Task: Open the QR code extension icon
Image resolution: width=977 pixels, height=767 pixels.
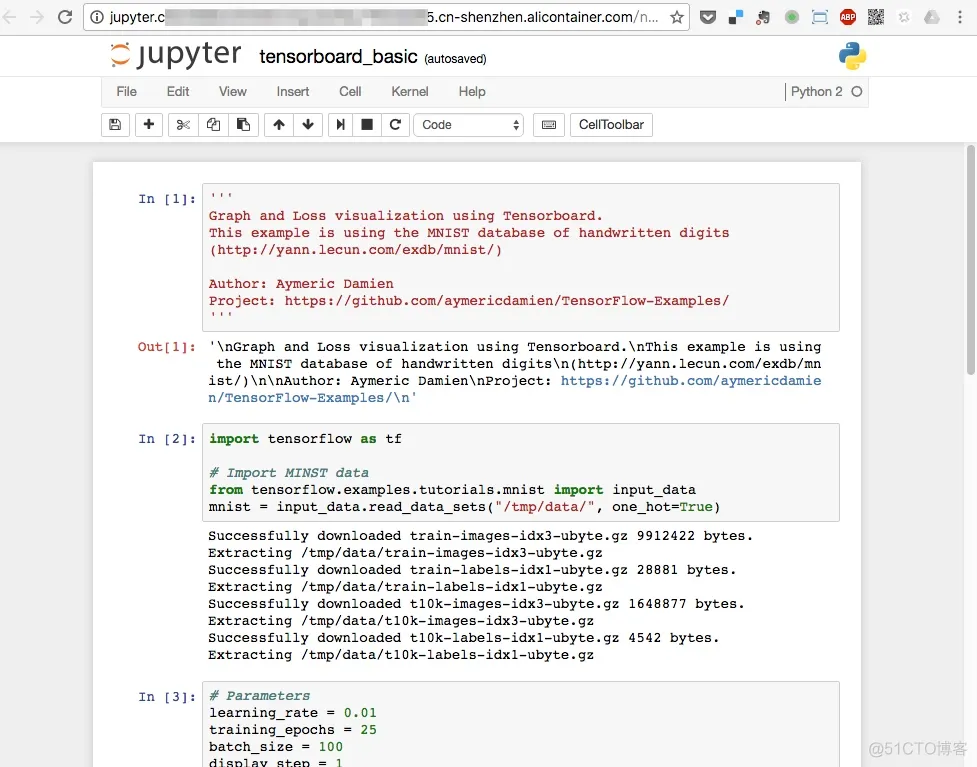Action: (875, 17)
